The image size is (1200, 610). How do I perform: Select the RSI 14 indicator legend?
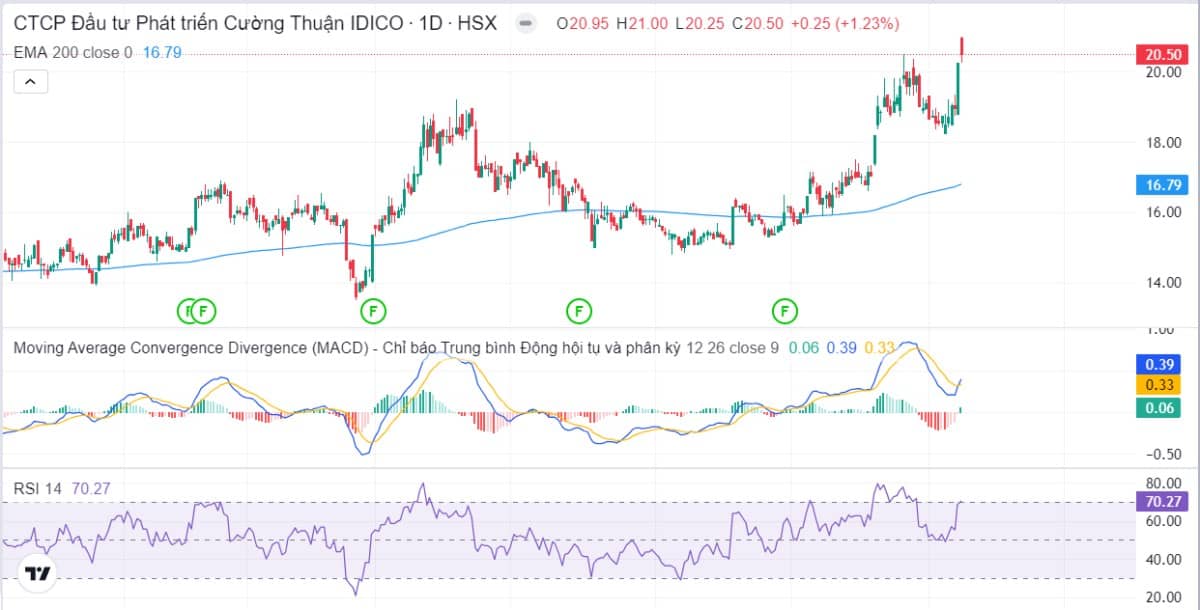pyautogui.click(x=37, y=488)
